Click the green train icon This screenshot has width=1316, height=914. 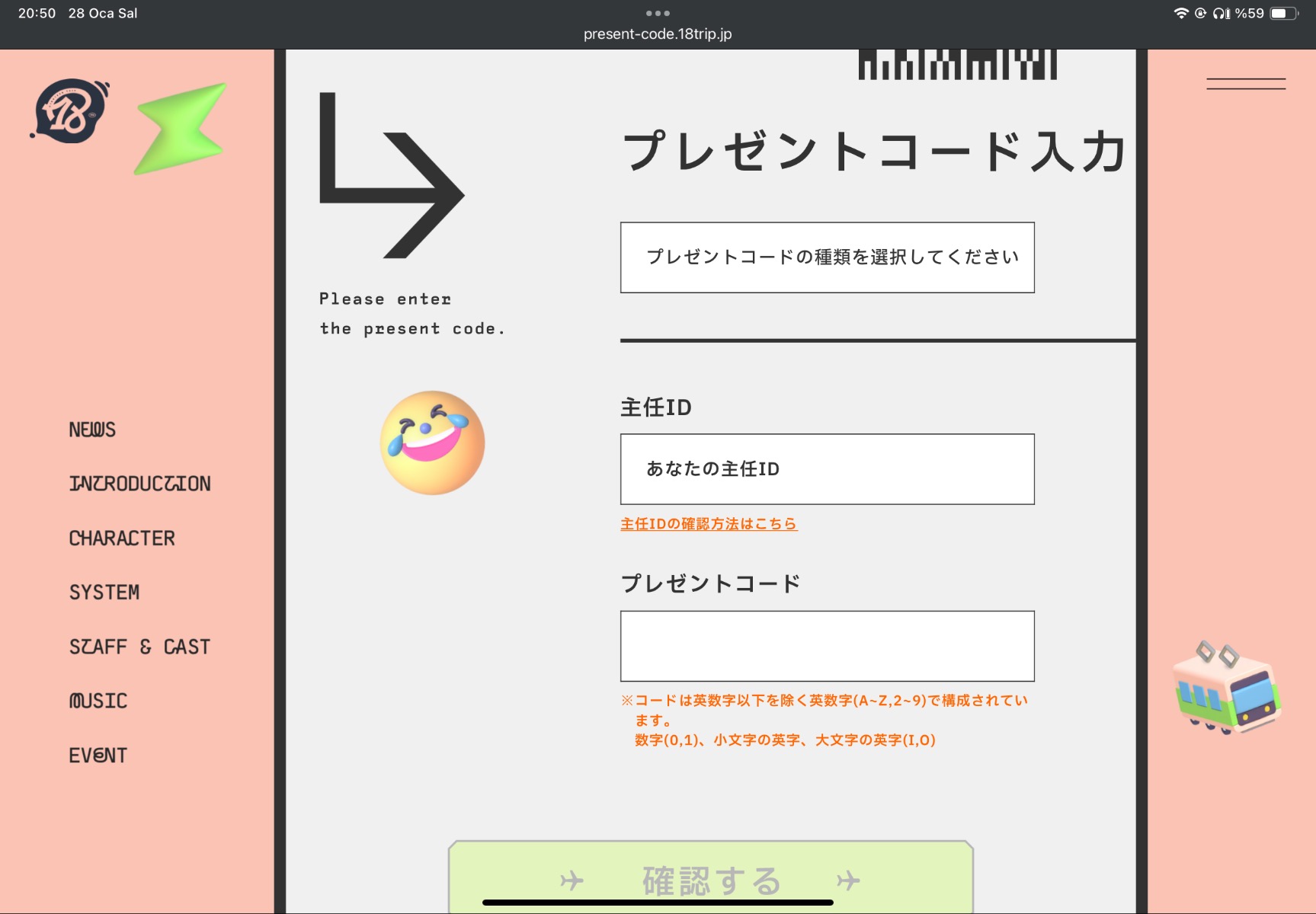pyautogui.click(x=1227, y=688)
